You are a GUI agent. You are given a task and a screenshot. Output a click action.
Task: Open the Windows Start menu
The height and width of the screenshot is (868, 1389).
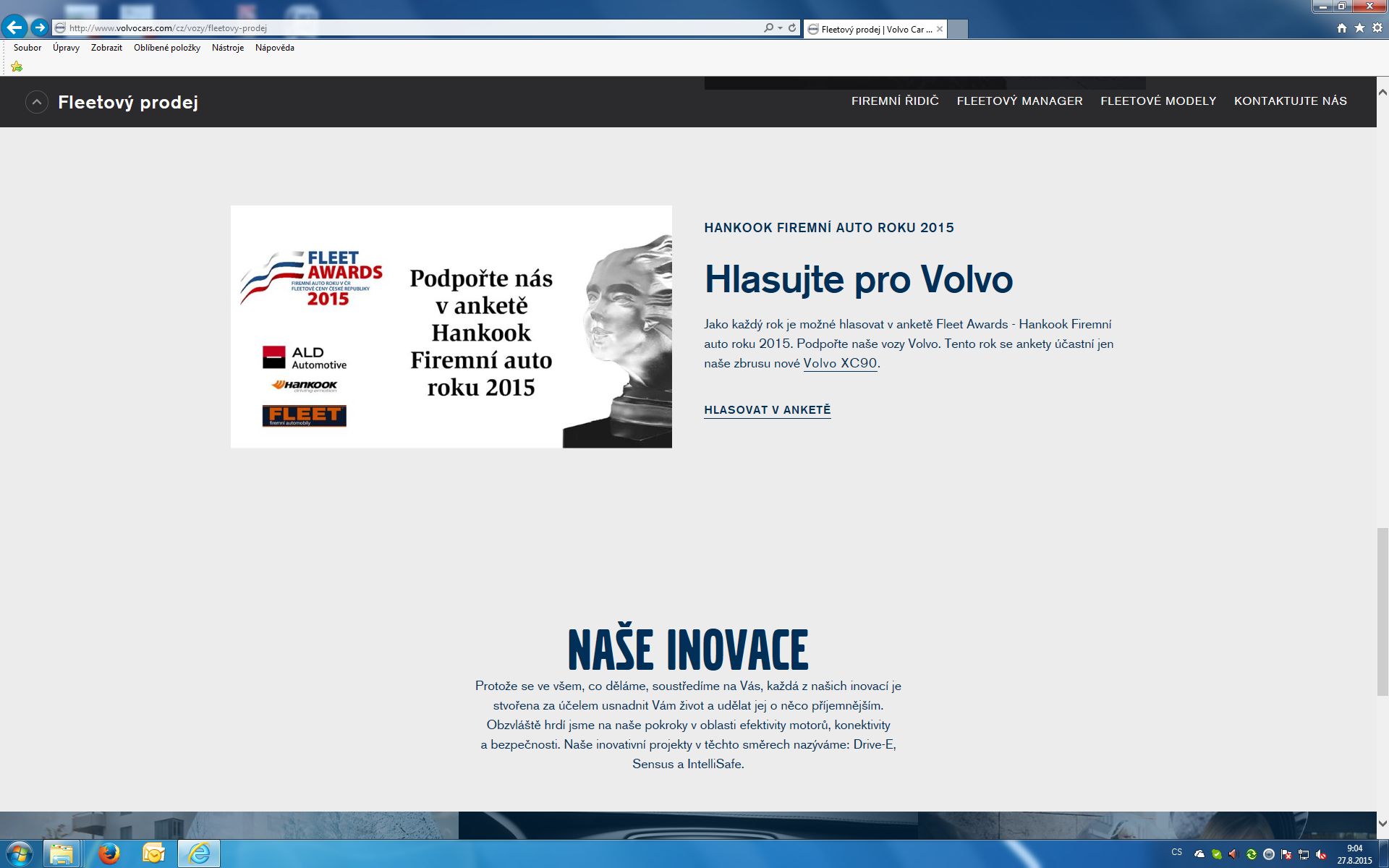[x=19, y=854]
